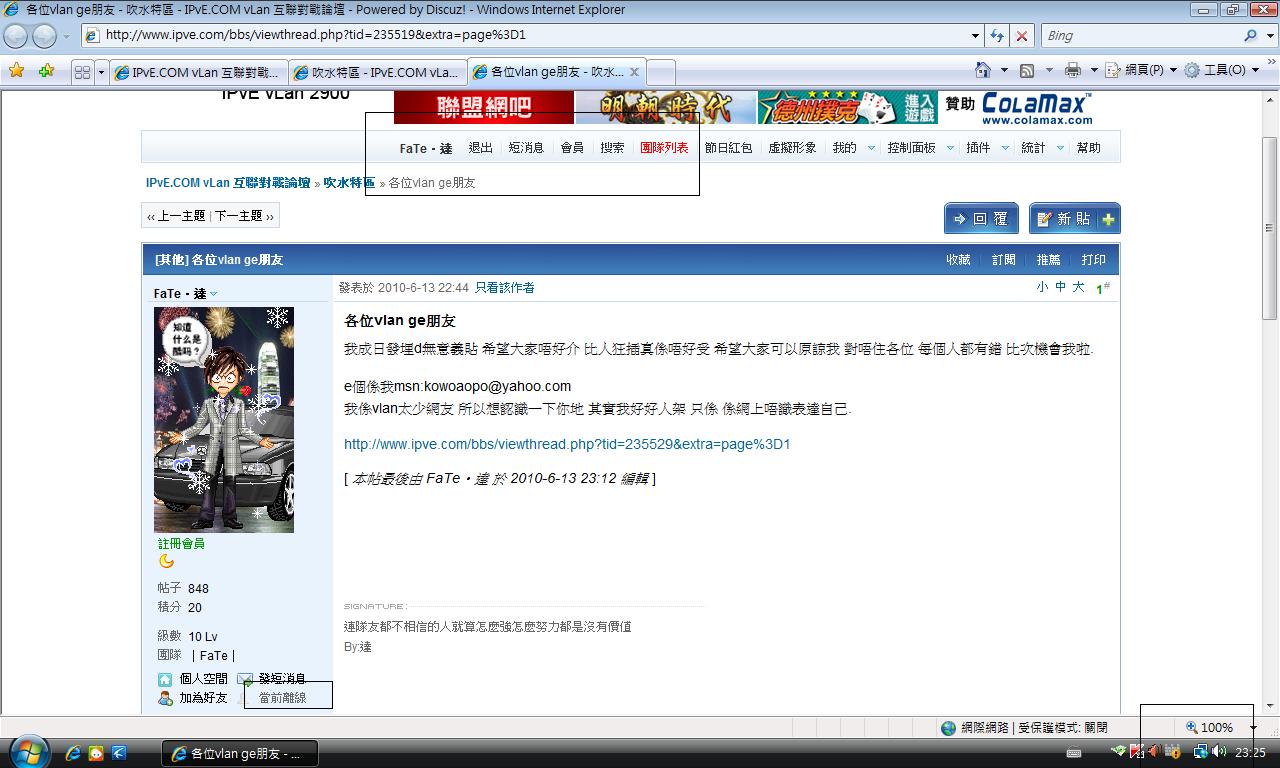Set post font size to 大
1280x768 pixels.
point(1078,287)
